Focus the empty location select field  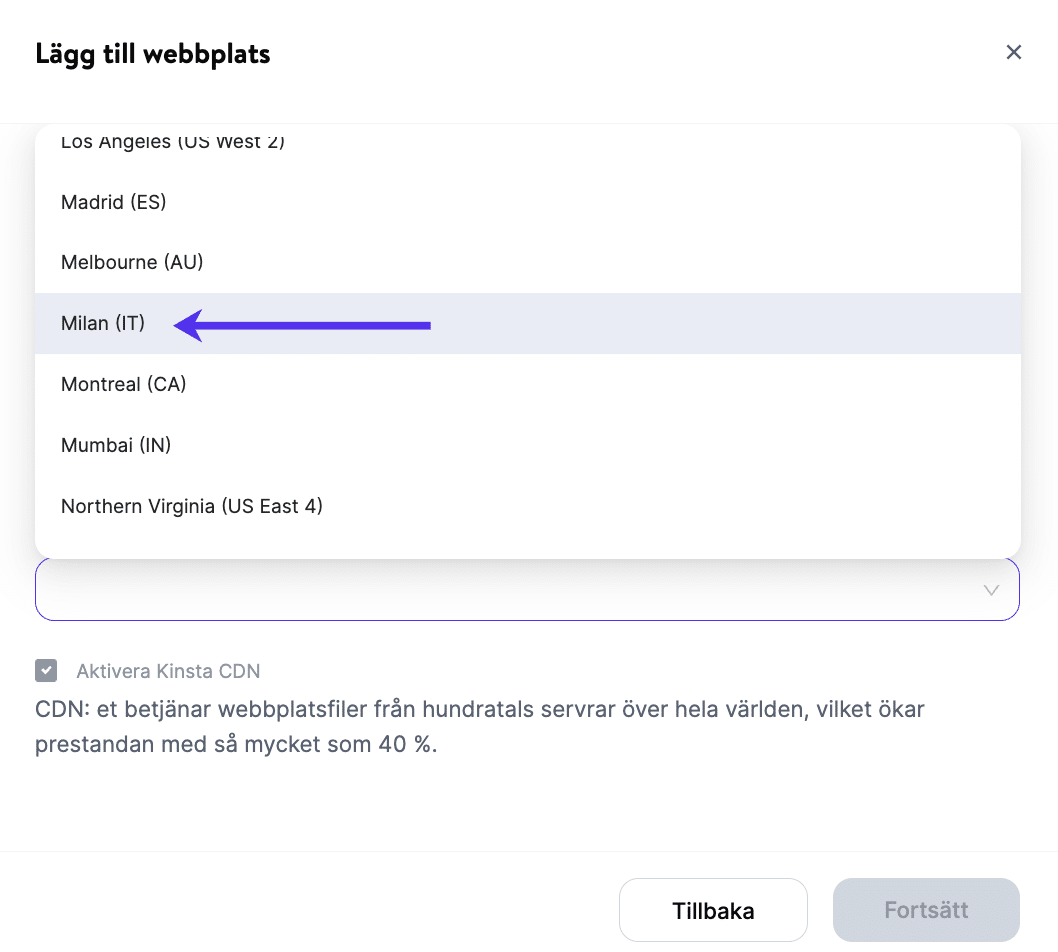(500, 590)
